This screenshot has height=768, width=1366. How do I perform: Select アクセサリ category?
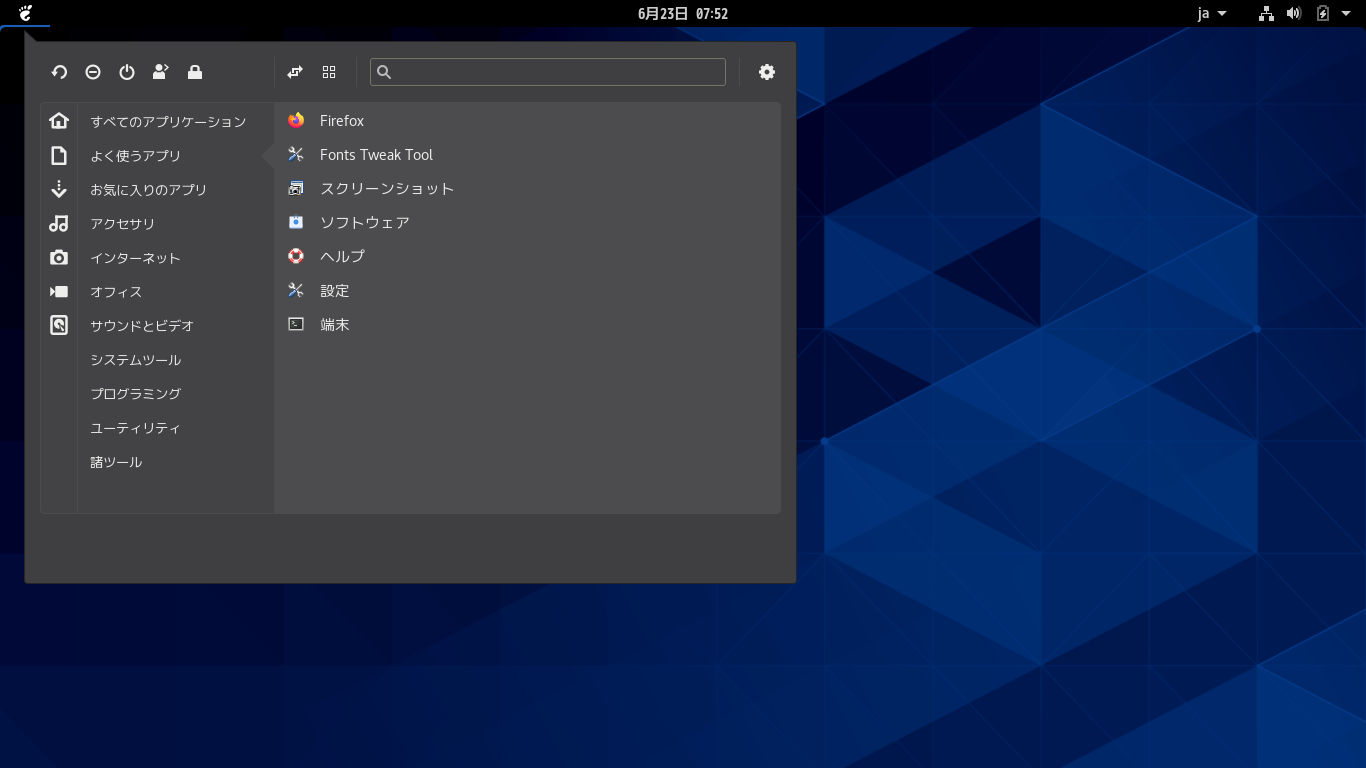[x=122, y=224]
